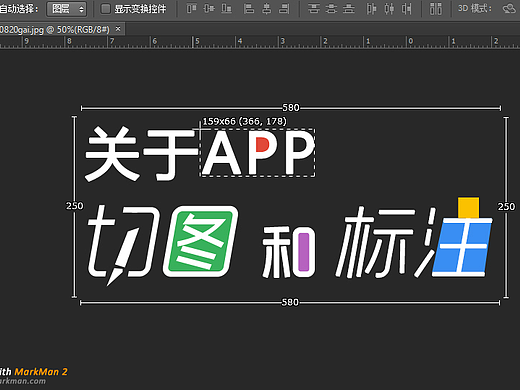Select distribute vertical centers icon
Image resolution: width=520 pixels, height=390 pixels.
(331, 9)
